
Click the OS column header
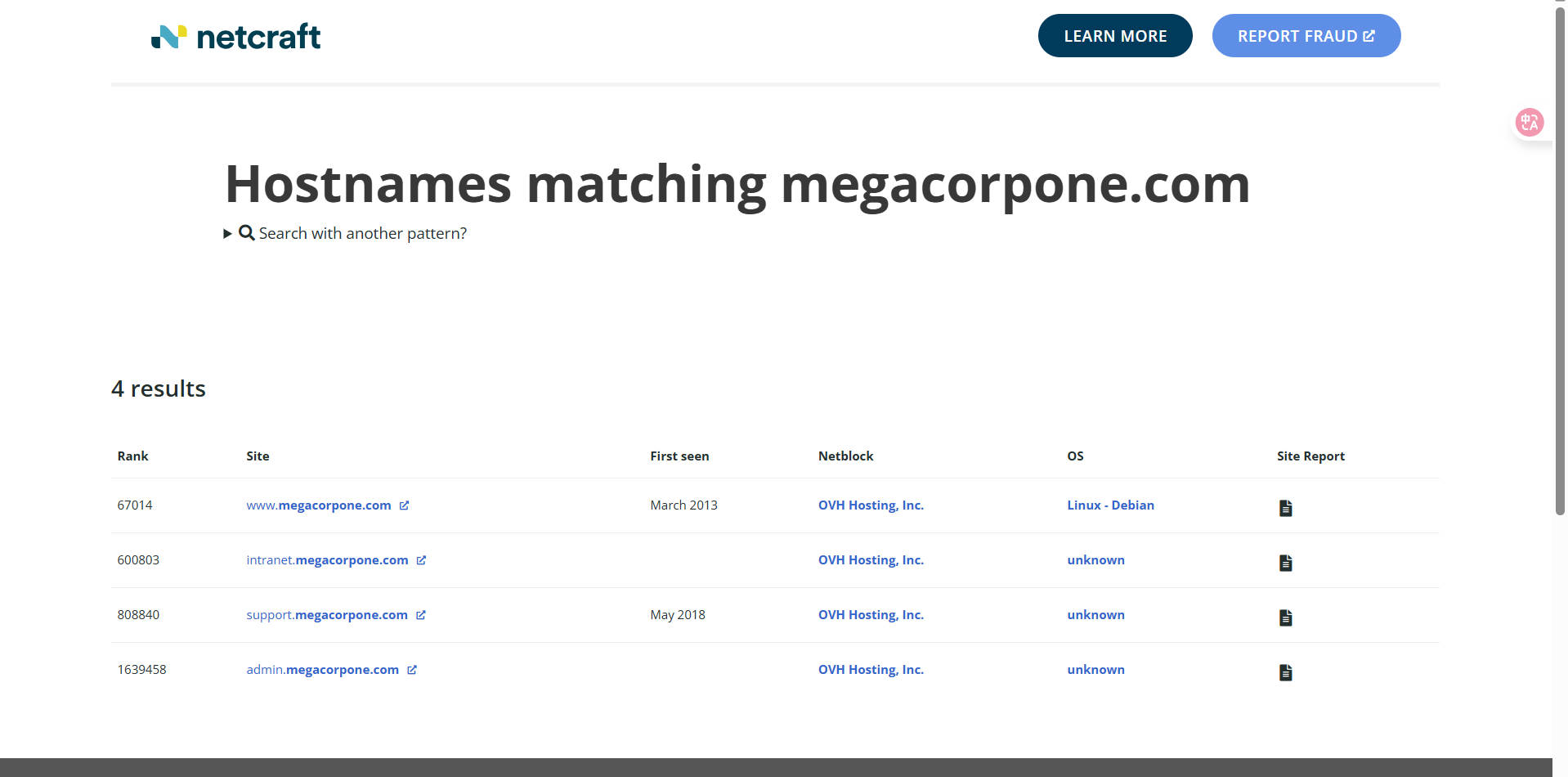(1075, 456)
